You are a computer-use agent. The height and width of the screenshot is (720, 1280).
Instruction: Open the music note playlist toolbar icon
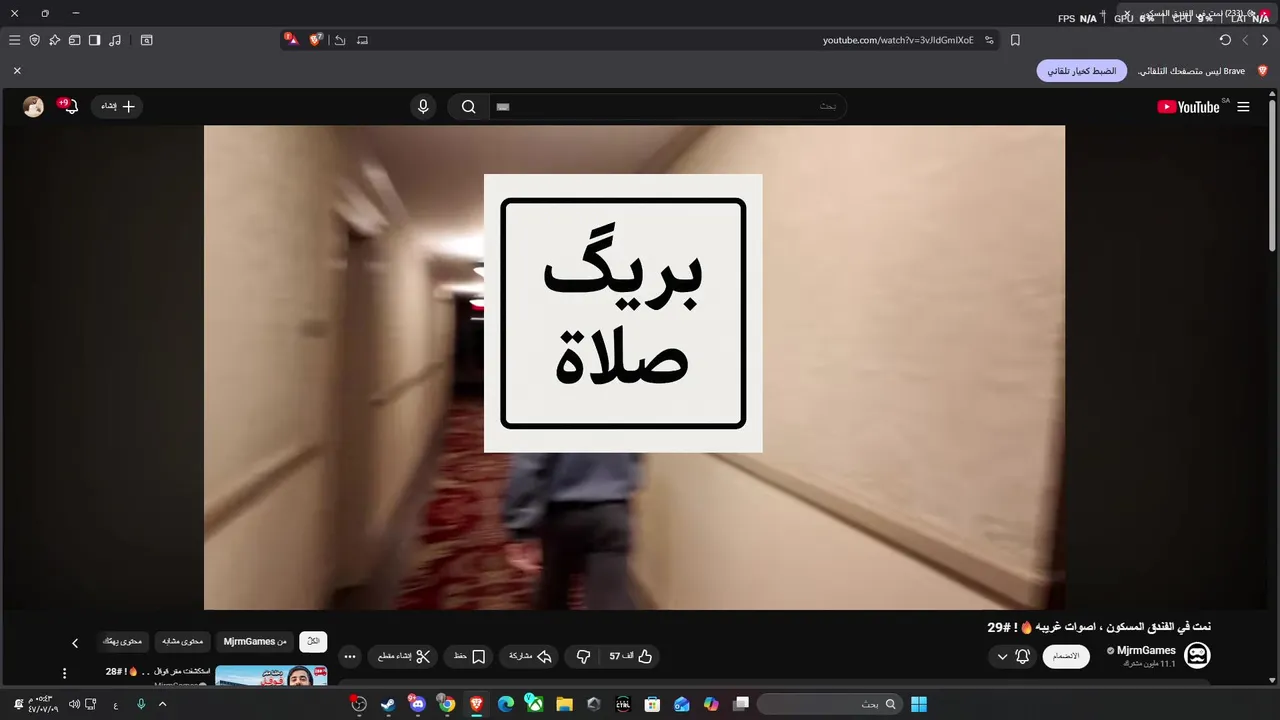pos(115,40)
